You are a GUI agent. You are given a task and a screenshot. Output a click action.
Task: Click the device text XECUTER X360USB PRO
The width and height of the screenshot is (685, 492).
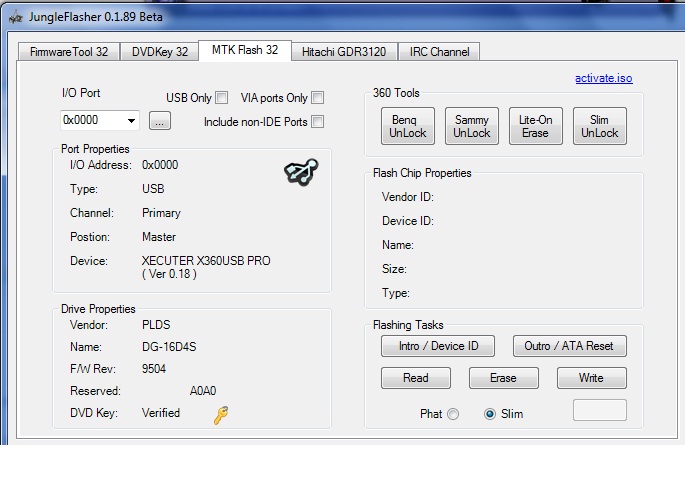tap(206, 261)
